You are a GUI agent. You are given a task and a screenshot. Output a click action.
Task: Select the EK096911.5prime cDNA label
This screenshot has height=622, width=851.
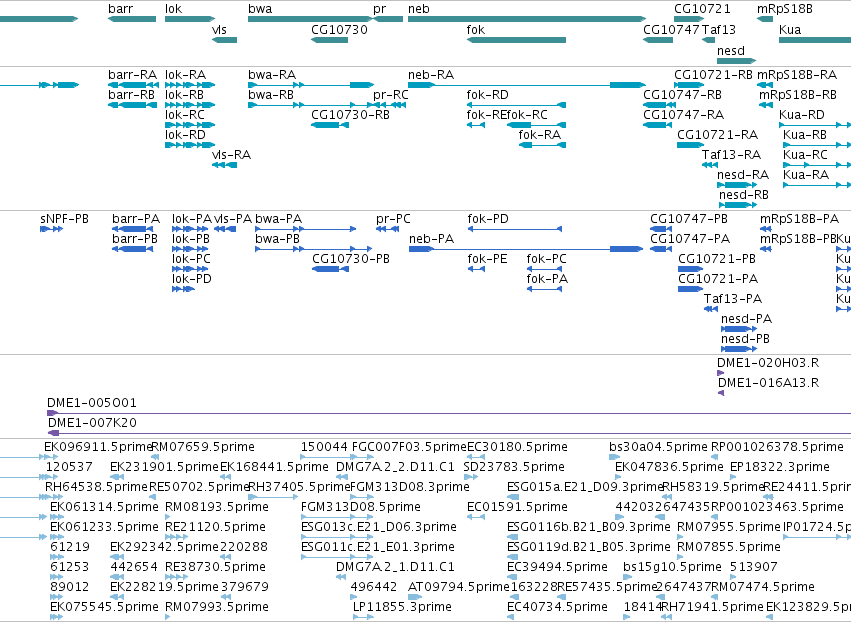coord(98,447)
